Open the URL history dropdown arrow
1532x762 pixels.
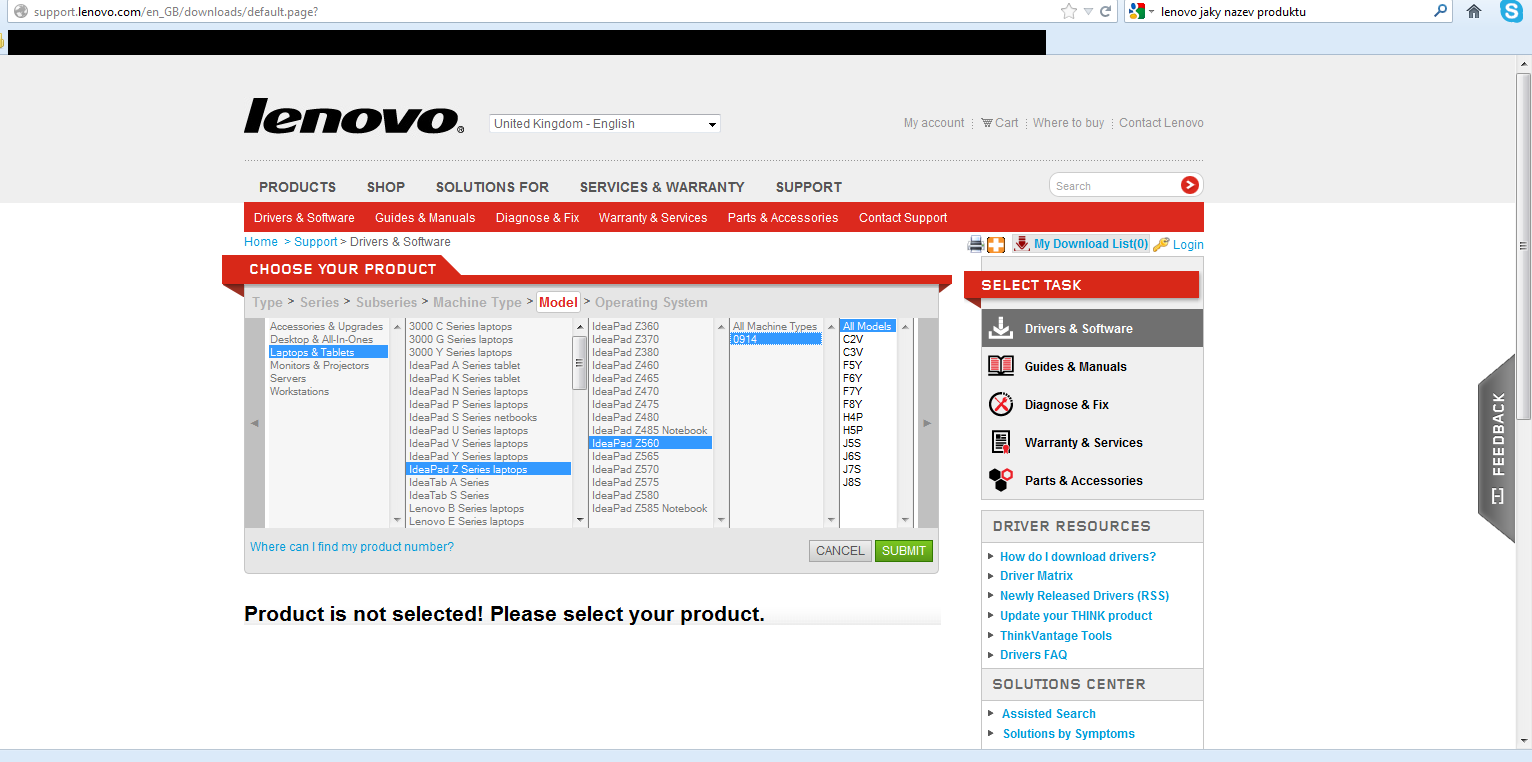tap(1089, 12)
